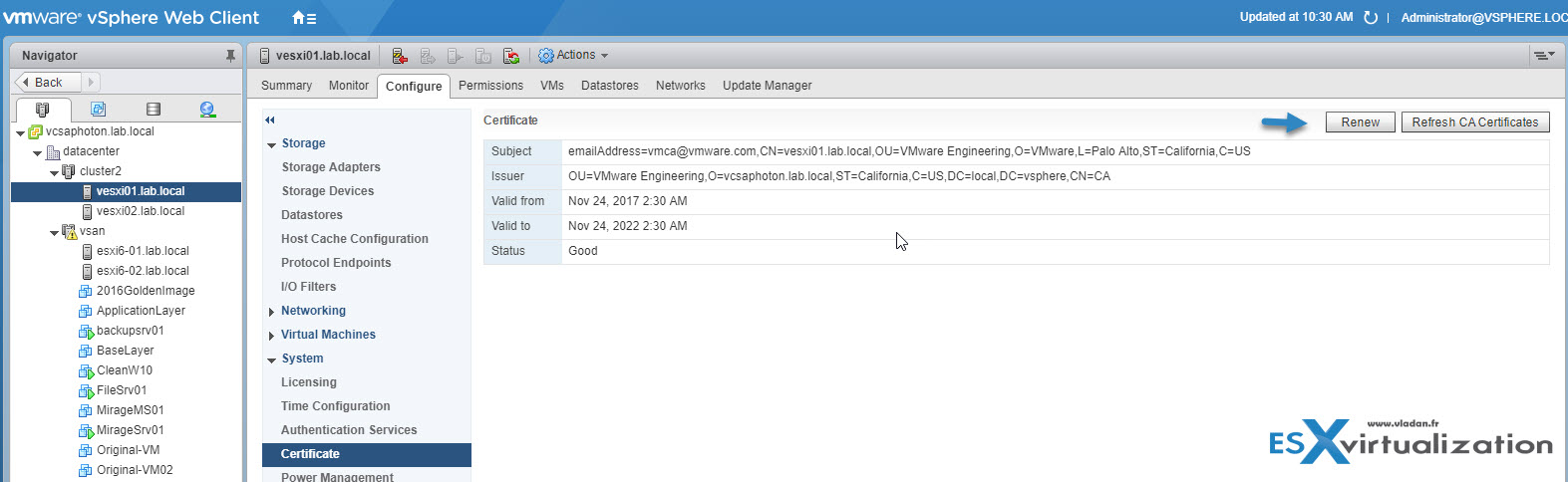Open Licensing settings
Viewport: 1568px width, 482px height.
point(309,382)
